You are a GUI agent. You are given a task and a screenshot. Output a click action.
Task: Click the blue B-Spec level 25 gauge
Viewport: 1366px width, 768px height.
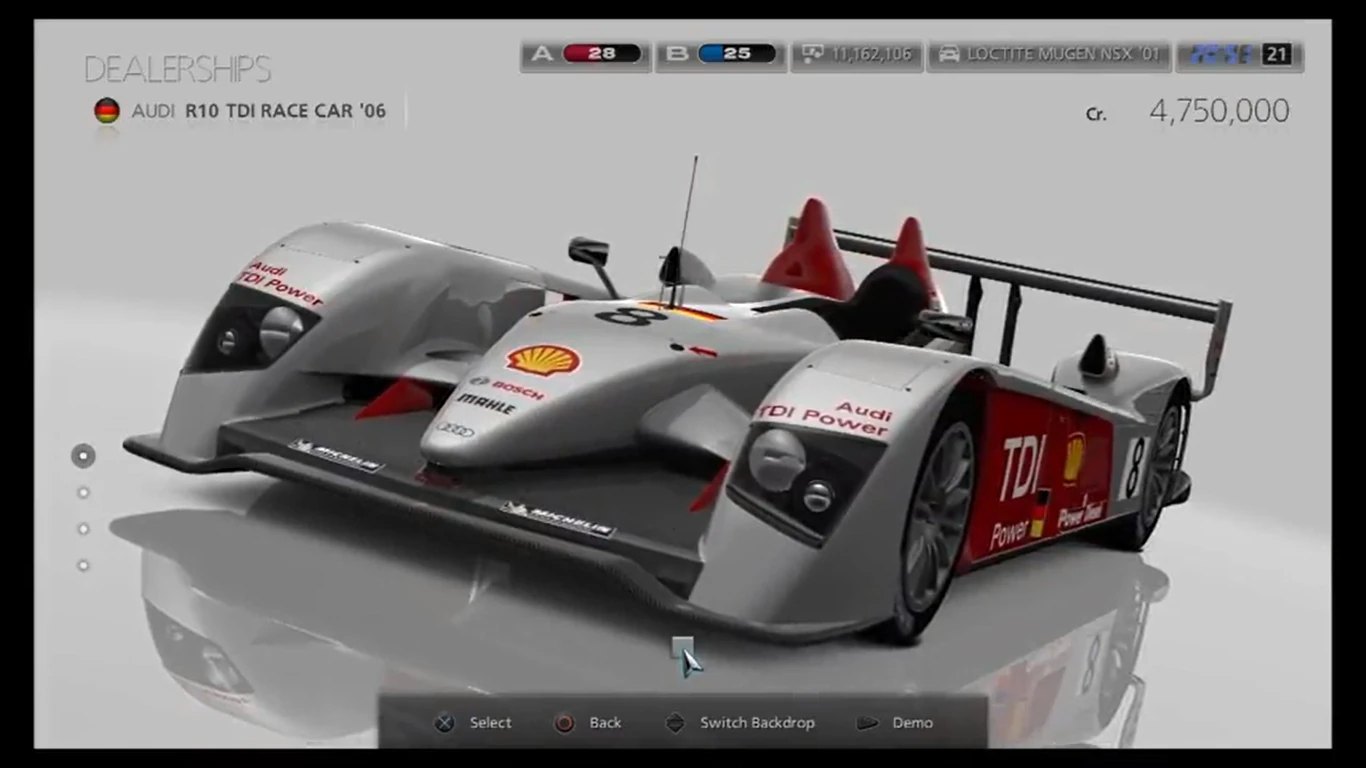(x=737, y=54)
